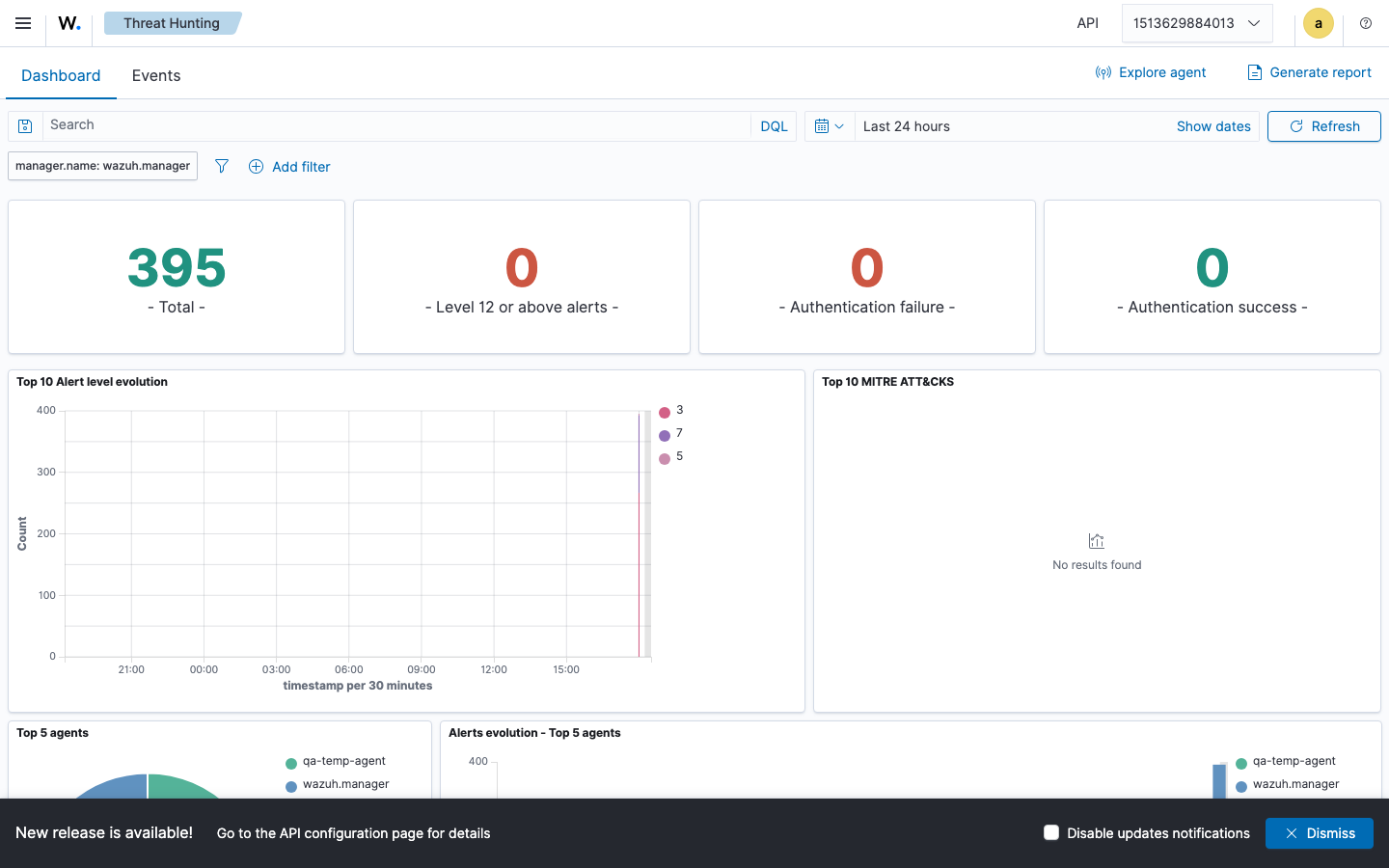Click Level 12 or above alerts metric
The image size is (1389, 868).
522,278
